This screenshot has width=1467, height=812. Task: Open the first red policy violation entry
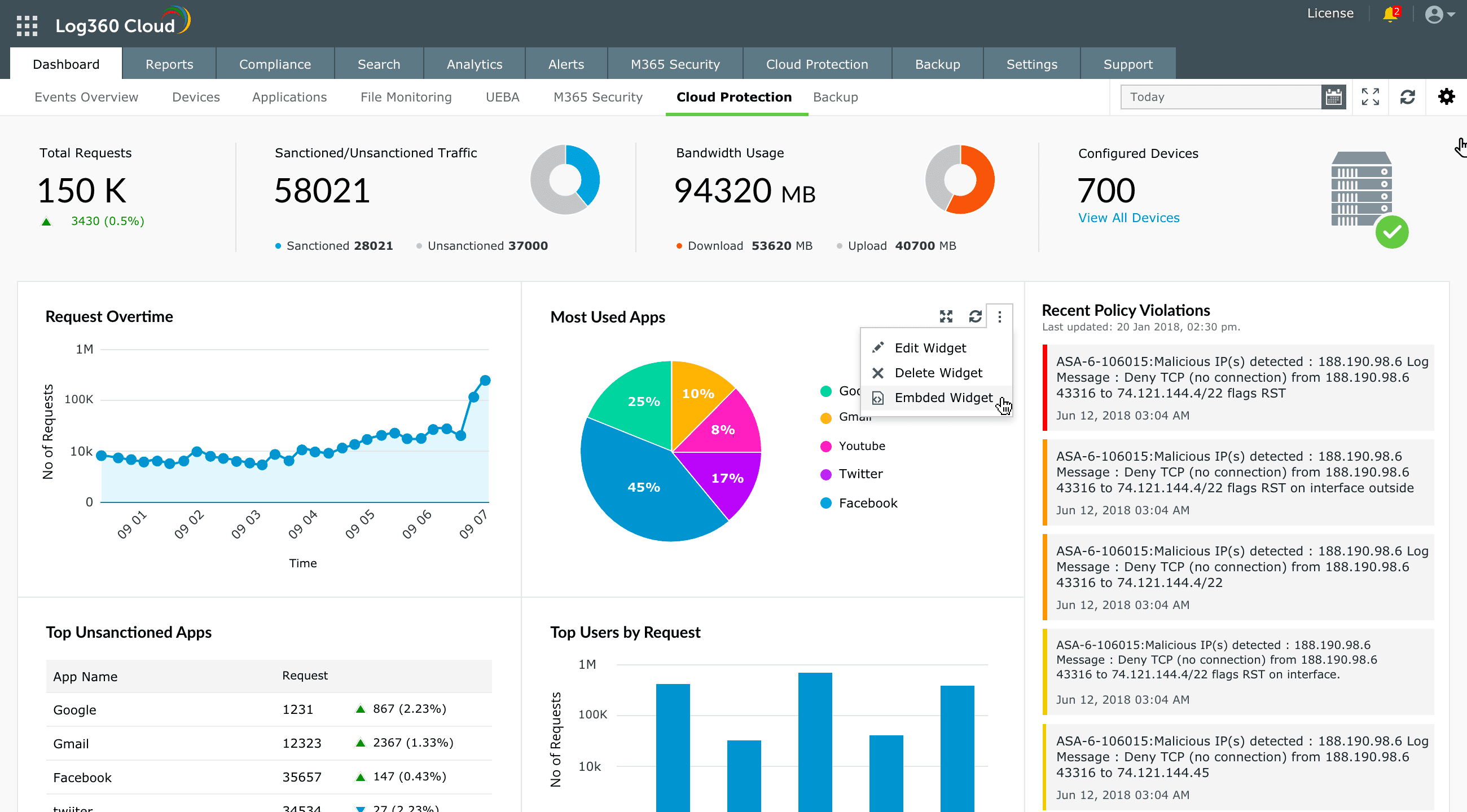[x=1238, y=387]
